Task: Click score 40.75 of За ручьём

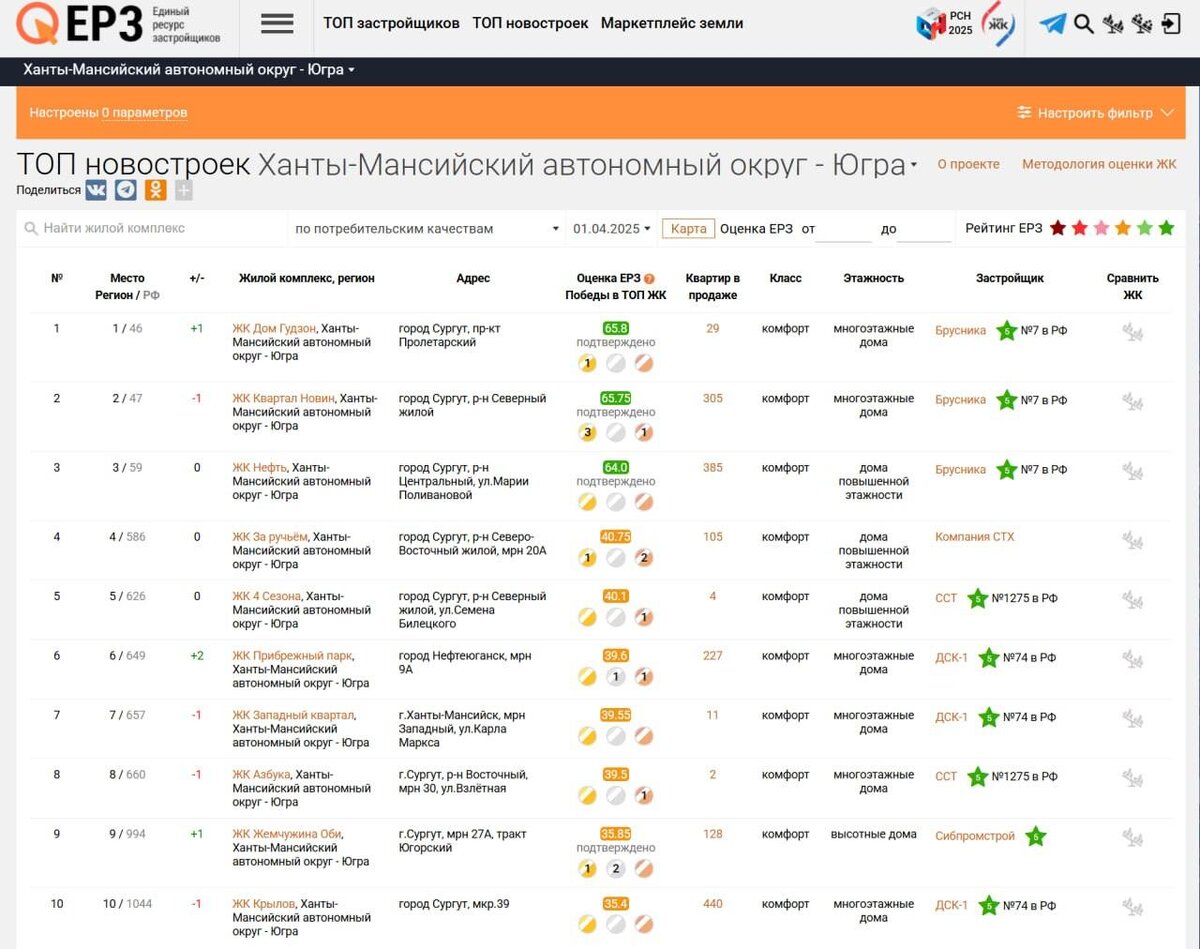Action: tap(616, 536)
